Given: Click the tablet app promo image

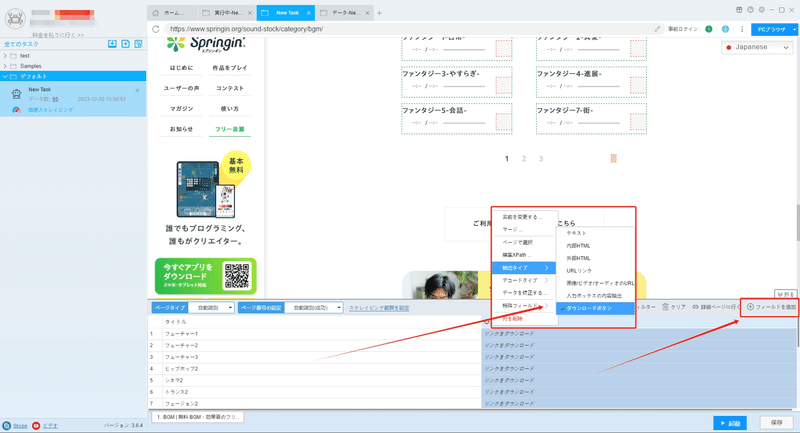Looking at the screenshot, I should pos(206,189).
